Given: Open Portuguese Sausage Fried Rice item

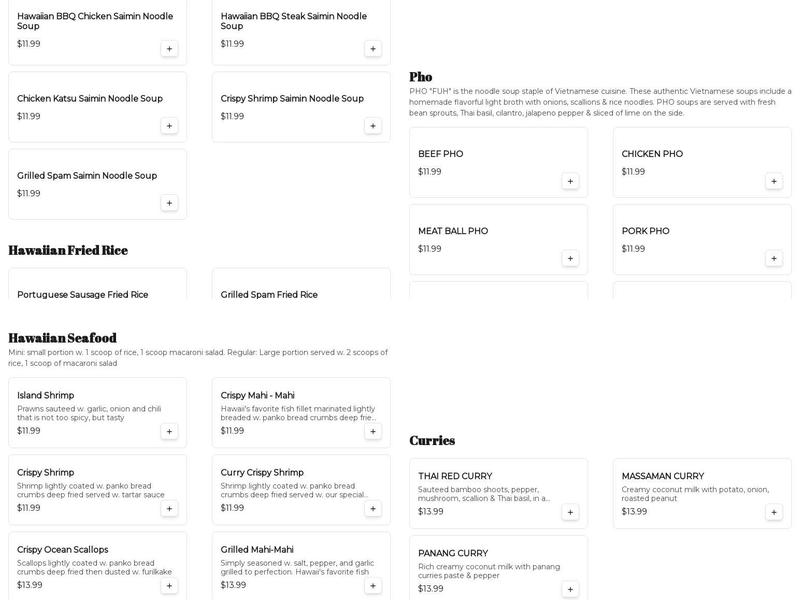Looking at the screenshot, I should coord(83,295).
